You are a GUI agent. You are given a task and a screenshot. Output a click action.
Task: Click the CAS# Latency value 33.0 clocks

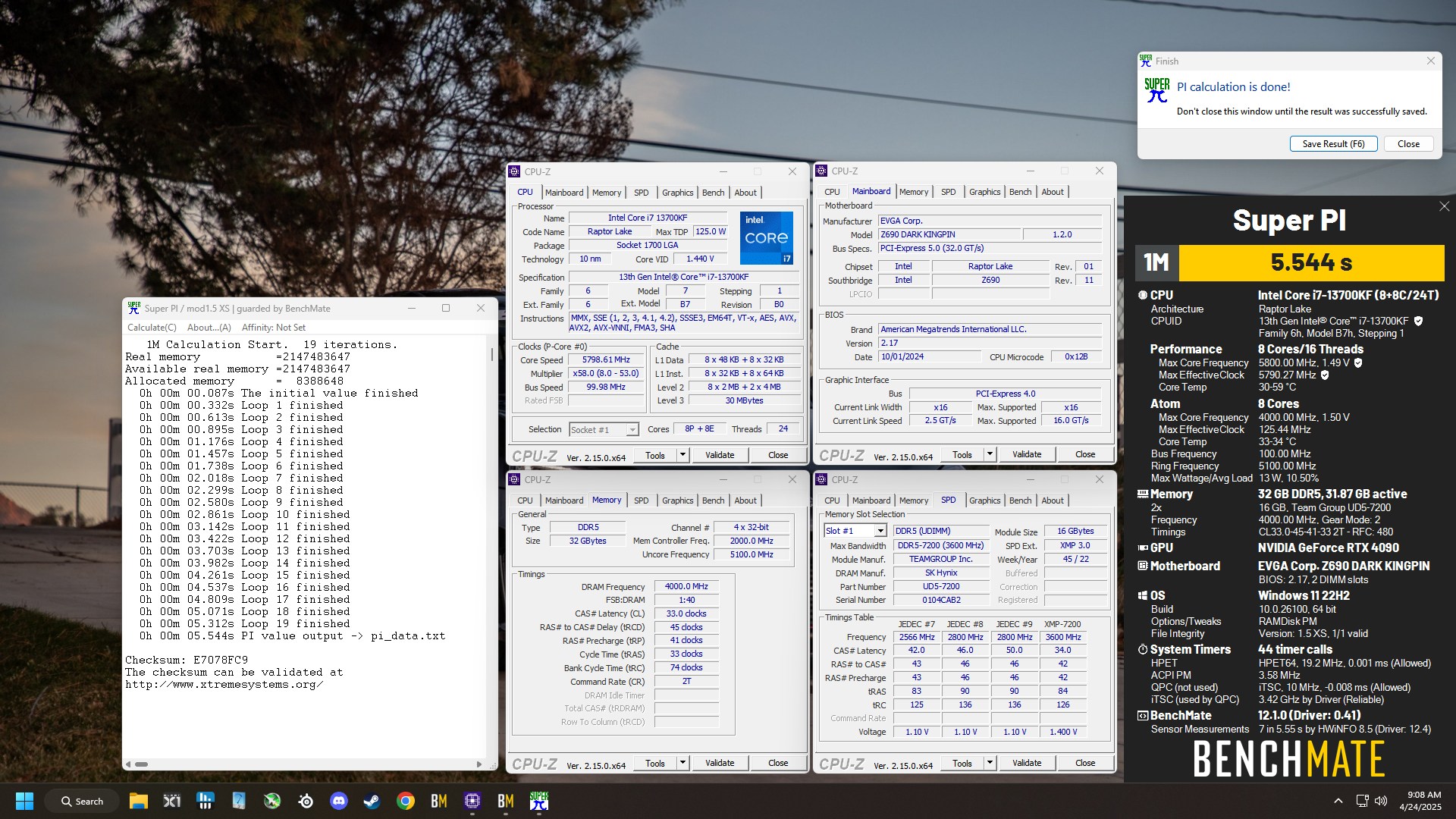(686, 613)
